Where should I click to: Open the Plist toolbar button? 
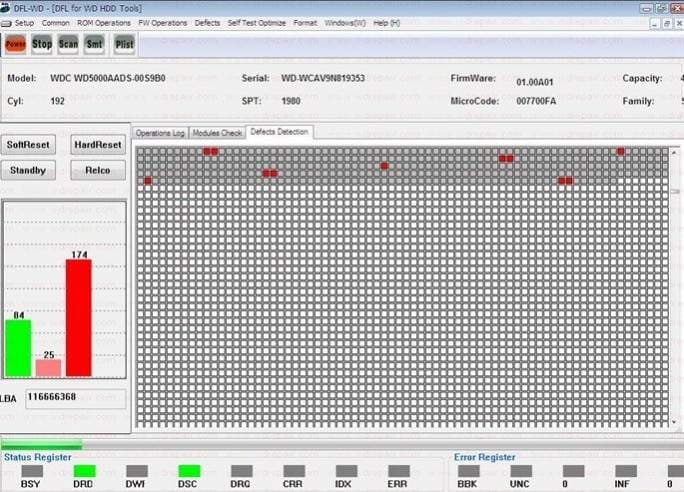pos(124,44)
